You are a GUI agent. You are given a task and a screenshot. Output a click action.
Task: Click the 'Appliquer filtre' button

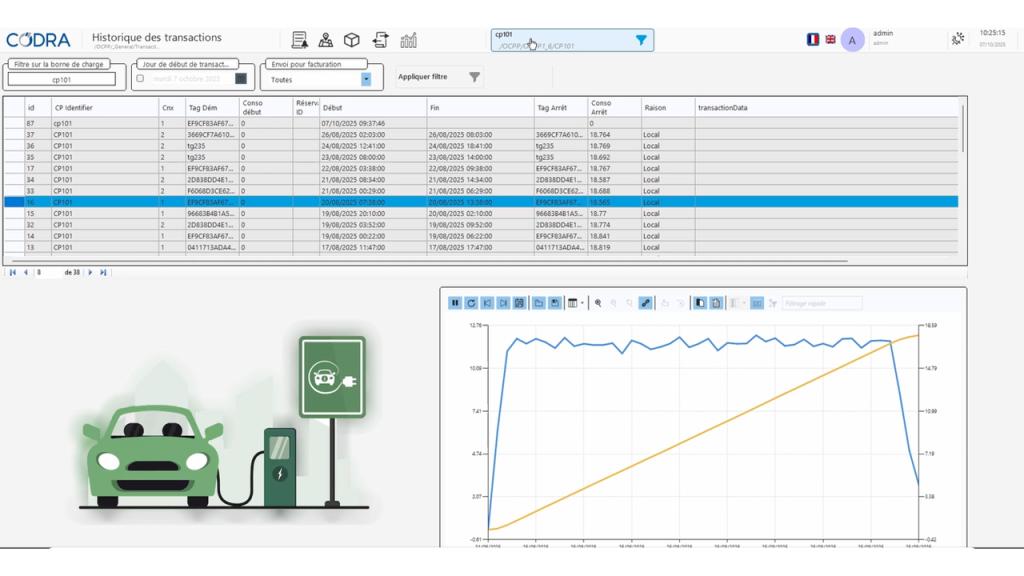pos(439,77)
